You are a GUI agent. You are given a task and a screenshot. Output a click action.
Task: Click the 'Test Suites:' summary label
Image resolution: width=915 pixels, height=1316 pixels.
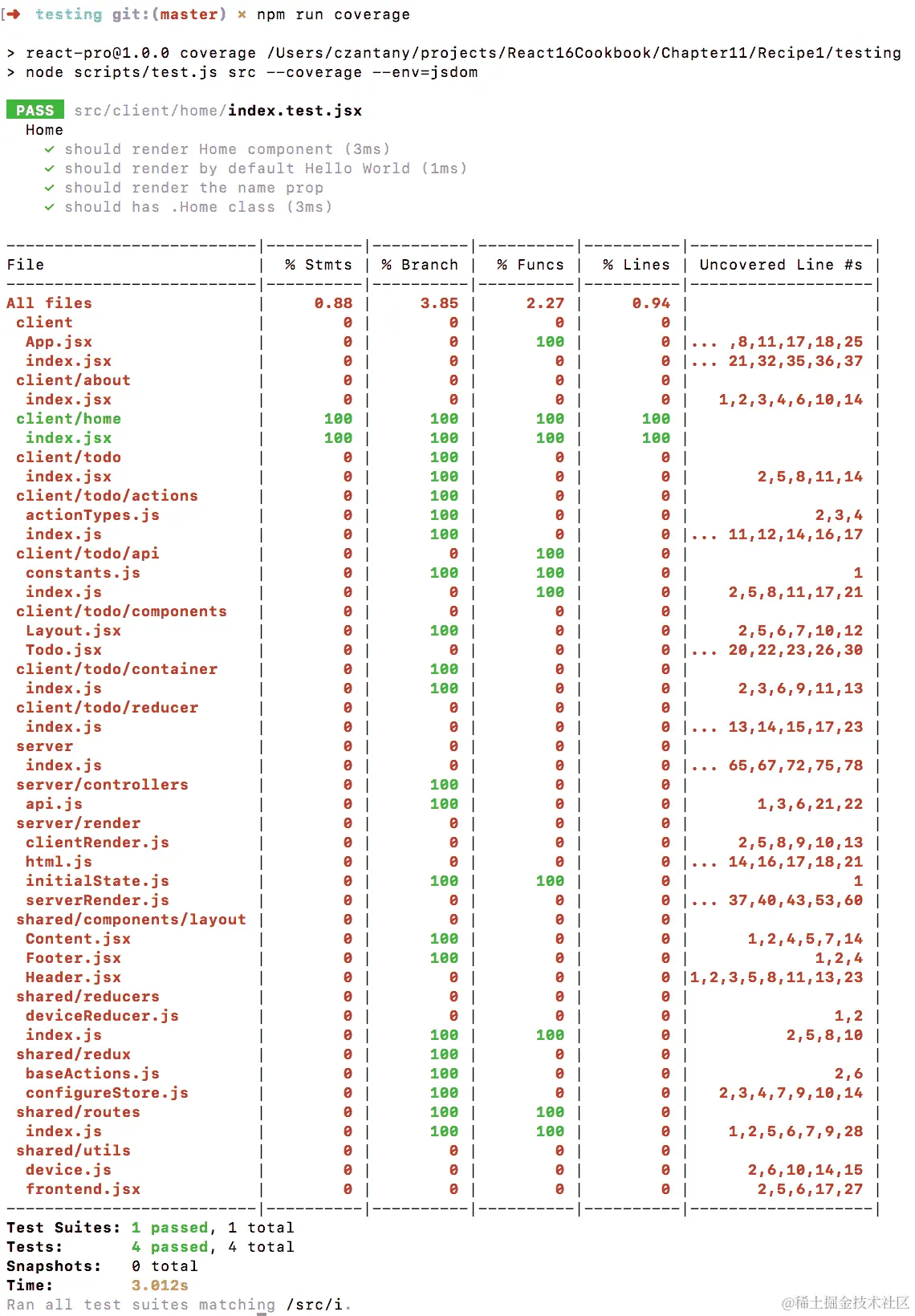click(63, 1228)
